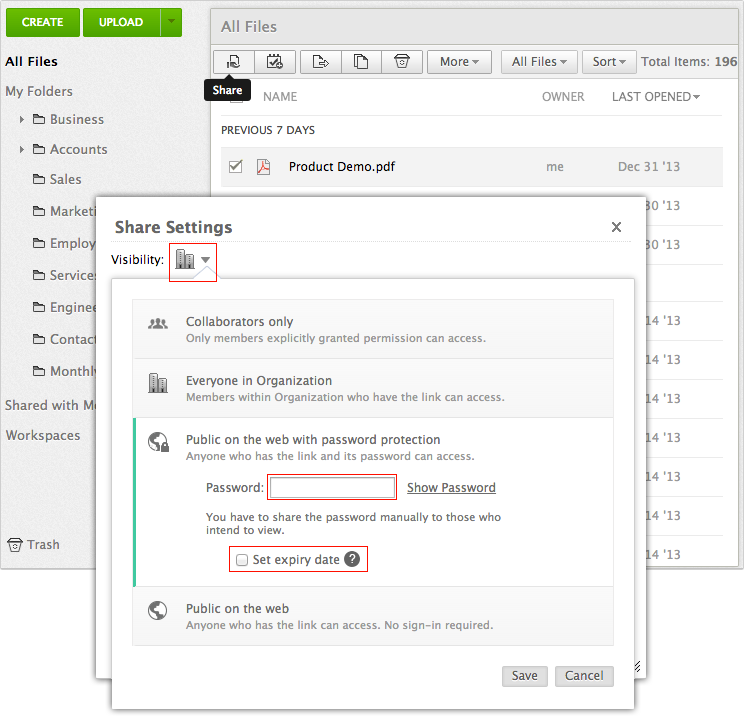Sort by Last Opened column header
Viewport: 744px width, 716px height.
pyautogui.click(x=655, y=97)
